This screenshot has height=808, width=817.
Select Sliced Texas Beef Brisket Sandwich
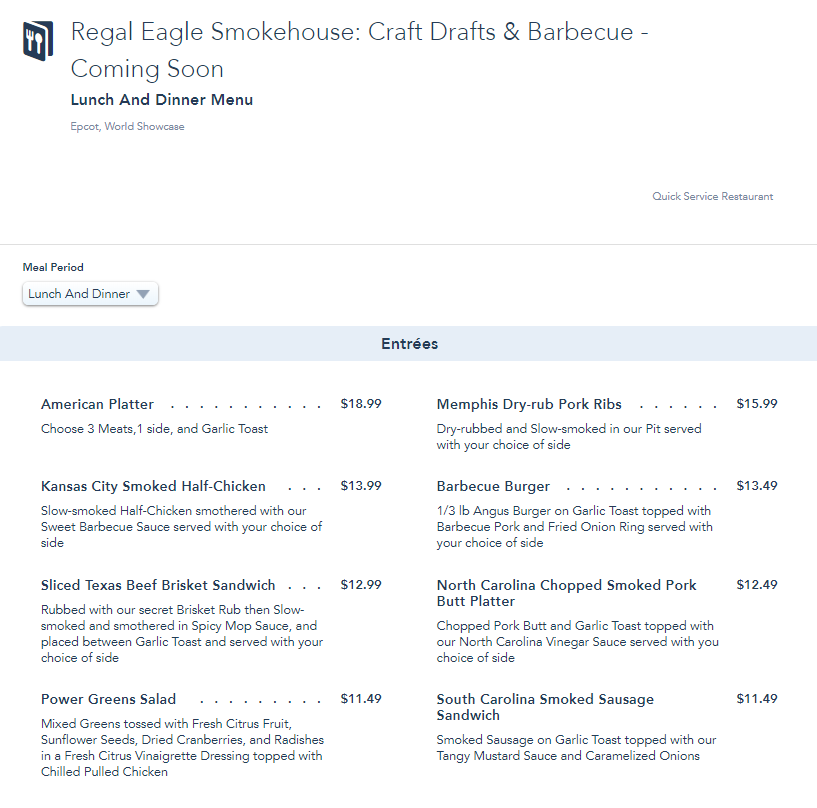(158, 586)
